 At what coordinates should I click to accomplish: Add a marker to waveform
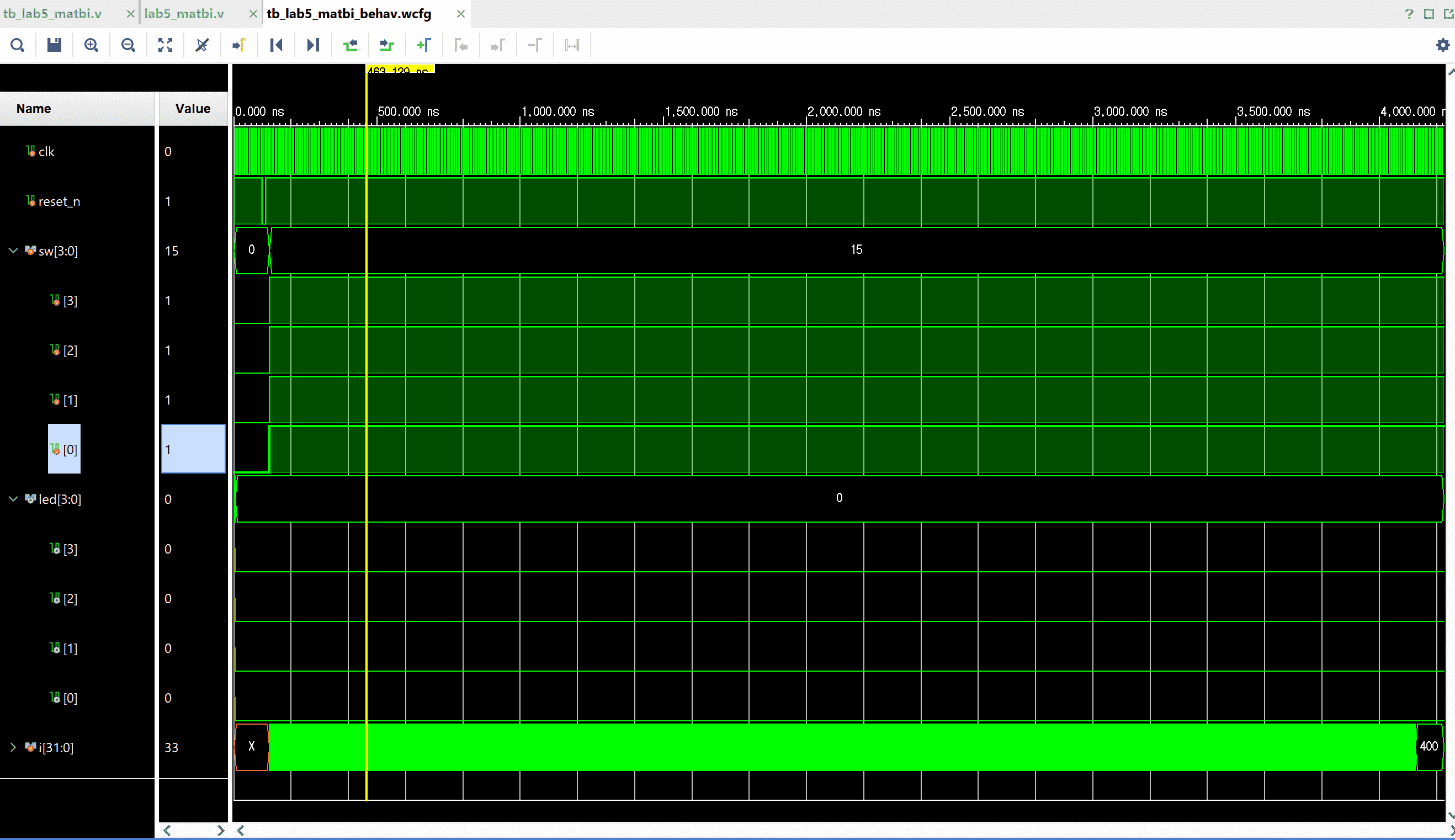coord(423,45)
